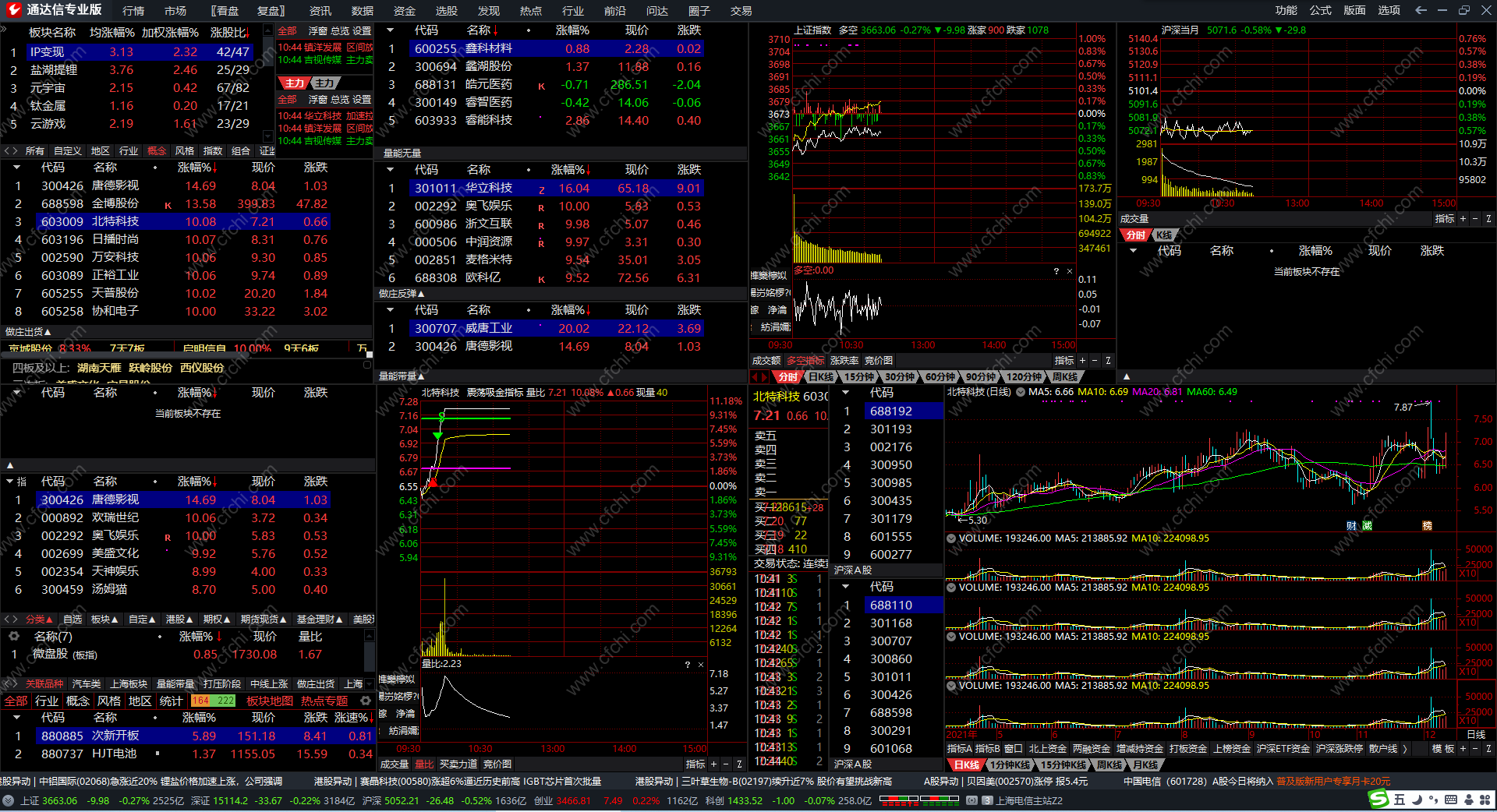Expand the 量能带量▲ panel selector
The image size is (1497, 812).
point(402,376)
